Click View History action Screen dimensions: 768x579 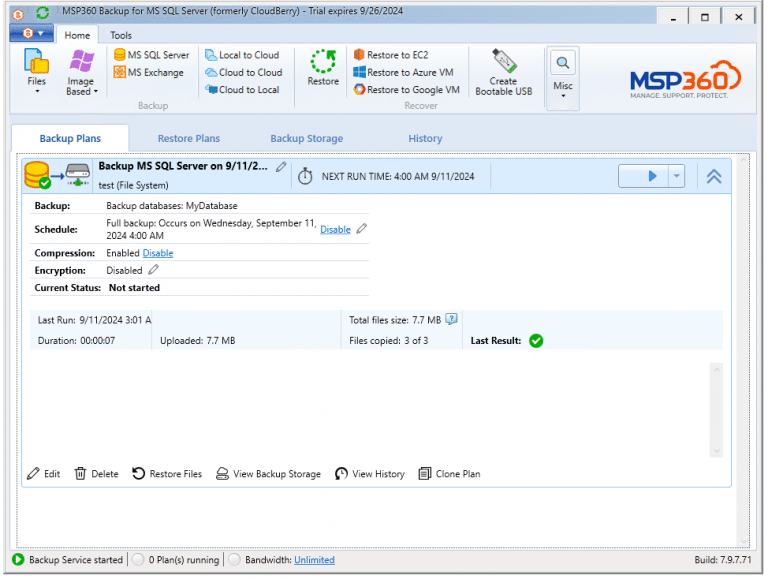[370, 474]
